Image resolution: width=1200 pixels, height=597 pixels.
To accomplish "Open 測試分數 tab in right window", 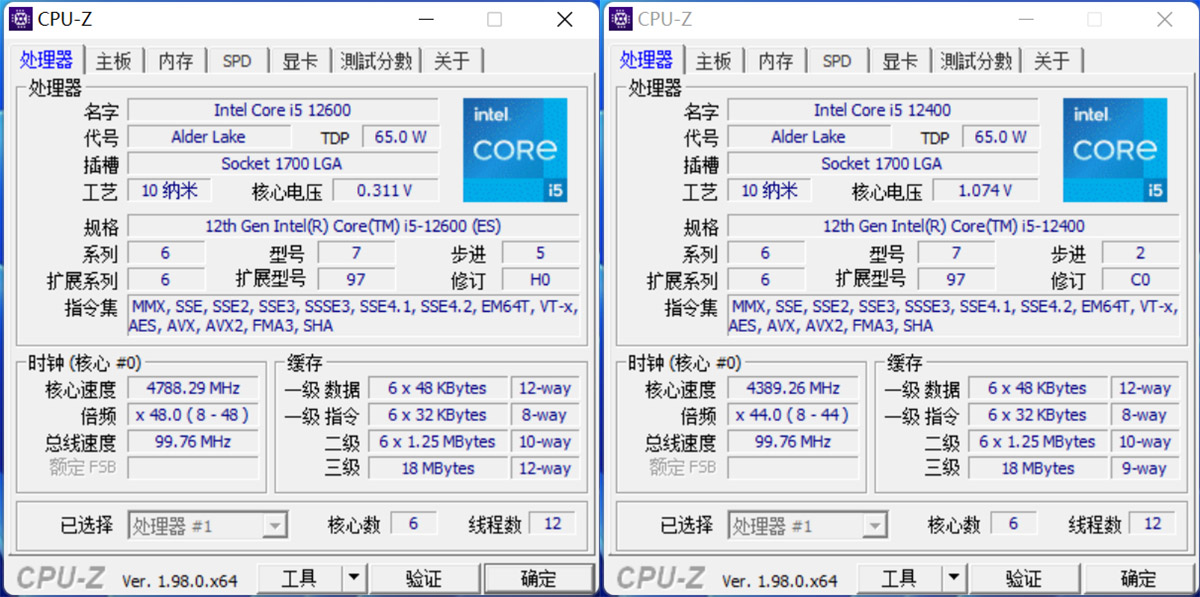I will [x=976, y=61].
